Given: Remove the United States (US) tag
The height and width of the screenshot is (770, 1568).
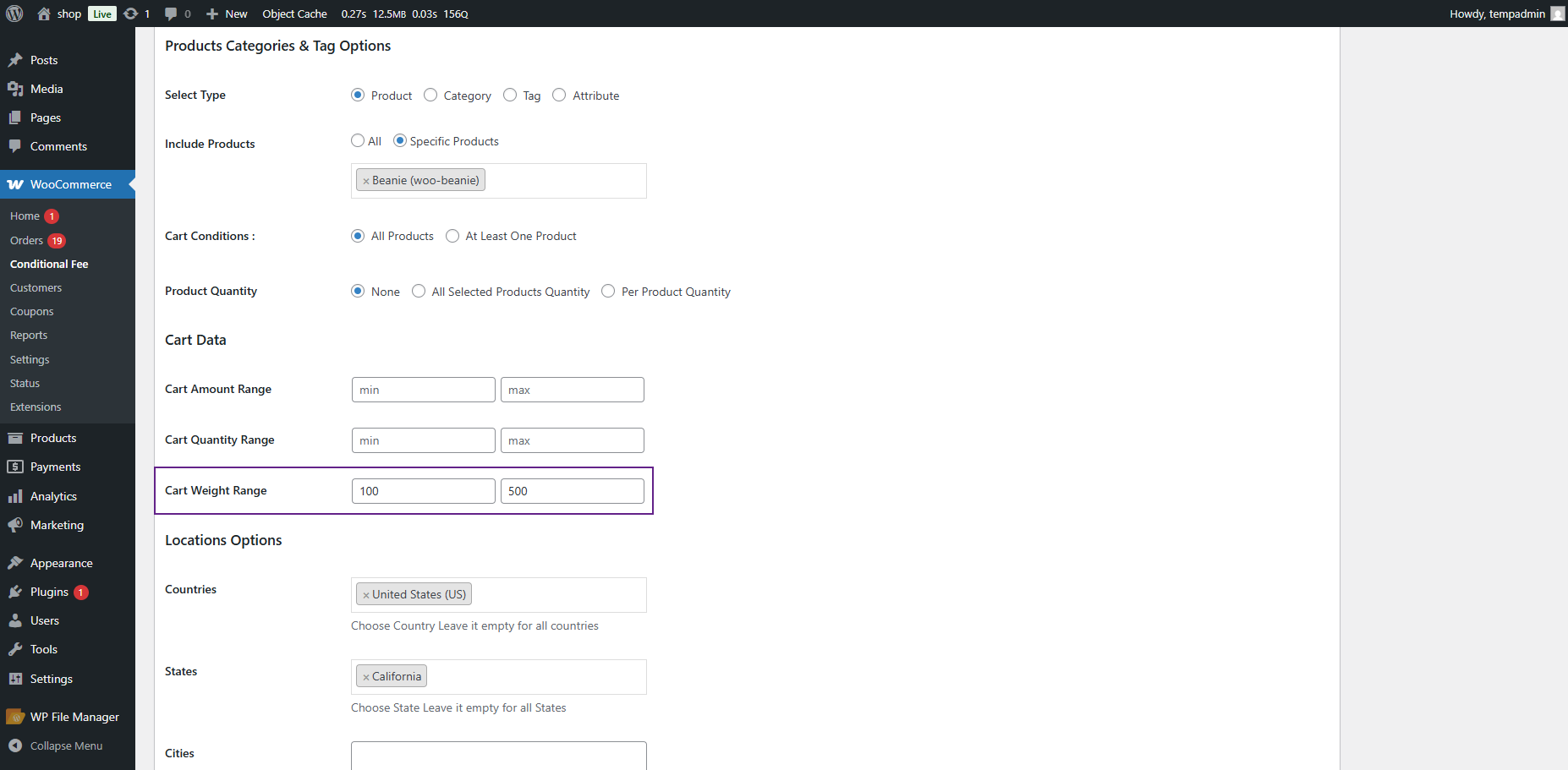Looking at the screenshot, I should click(366, 595).
